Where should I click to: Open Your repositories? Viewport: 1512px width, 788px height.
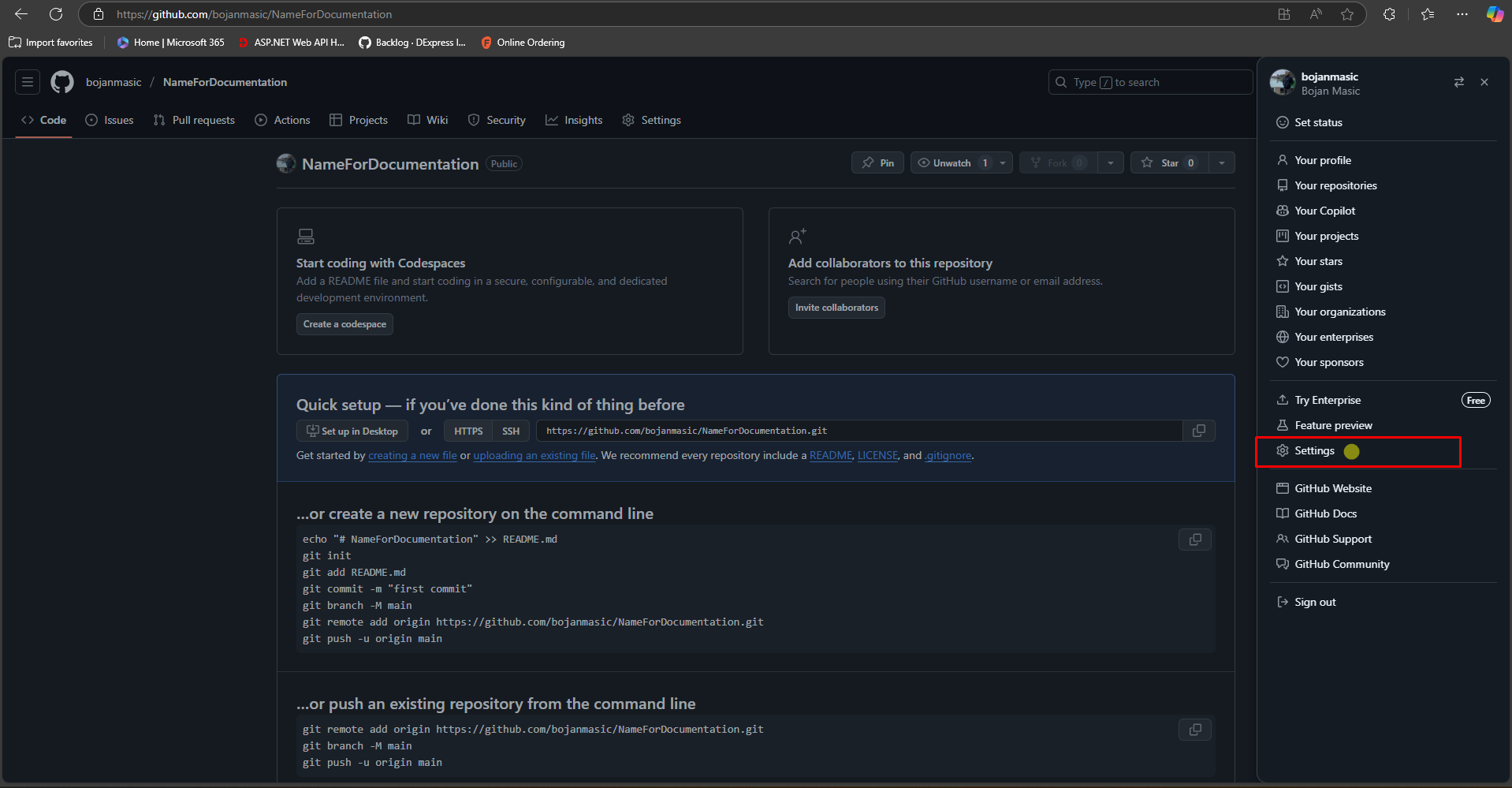pos(1384,185)
